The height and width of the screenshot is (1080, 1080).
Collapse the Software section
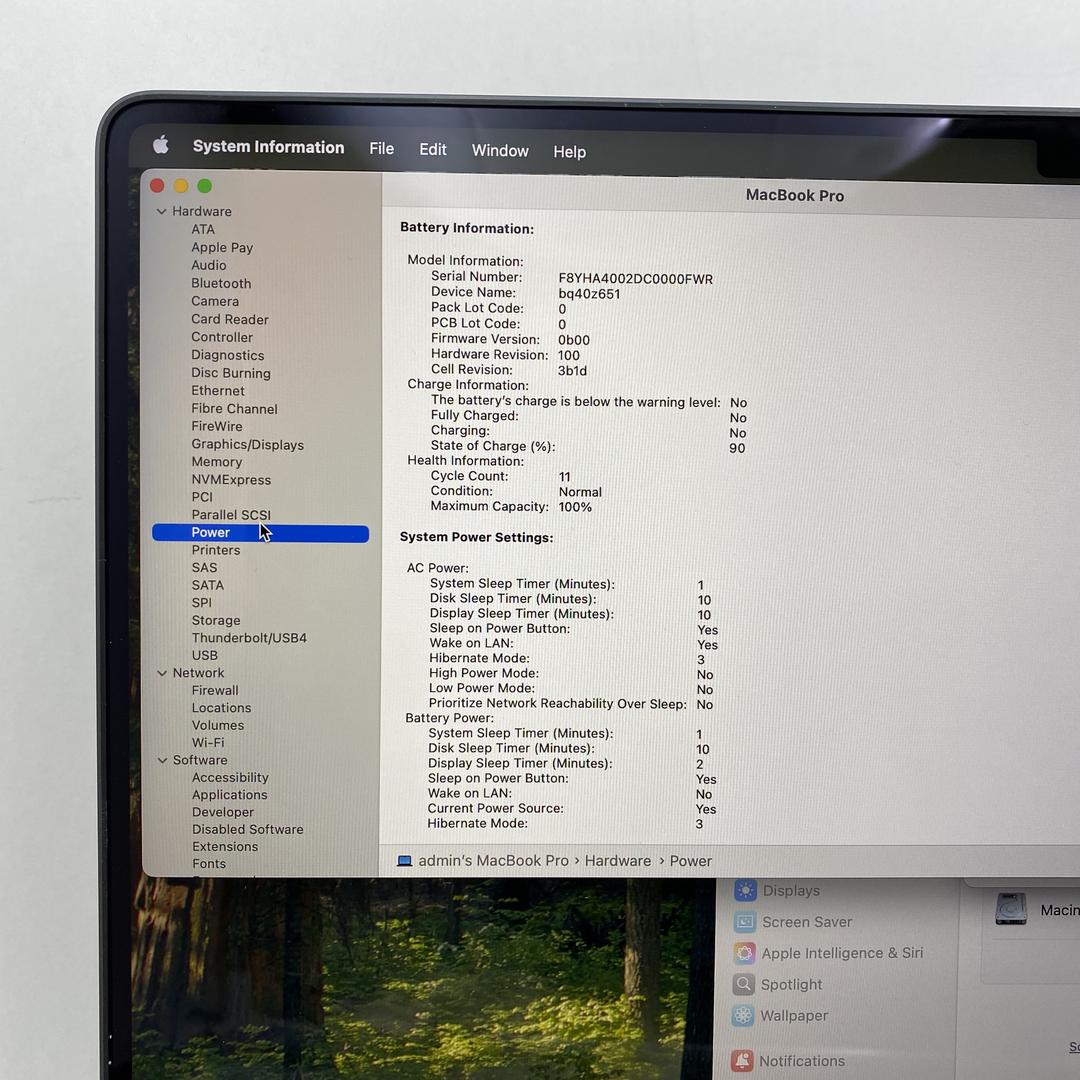coord(163,760)
